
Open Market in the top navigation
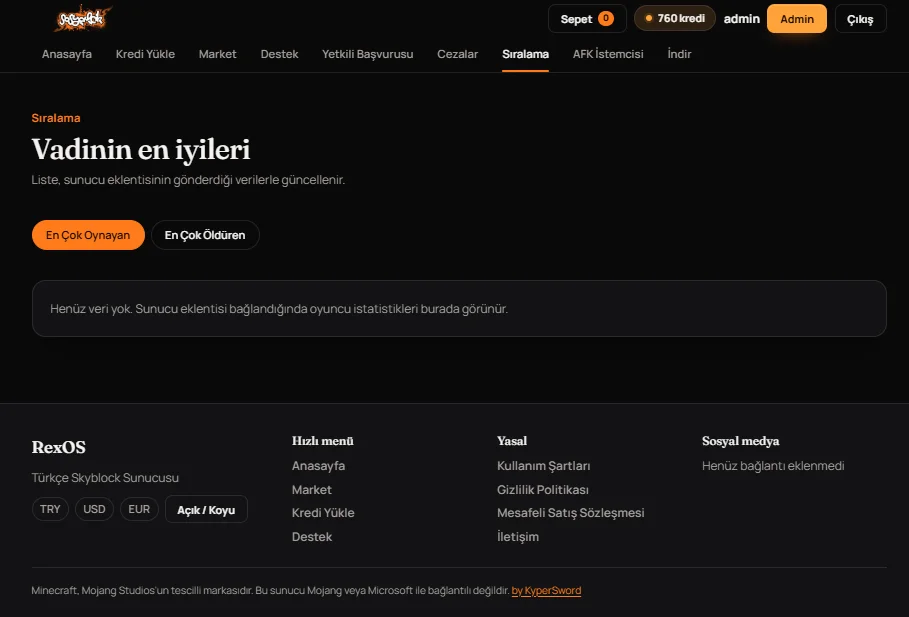pos(217,54)
